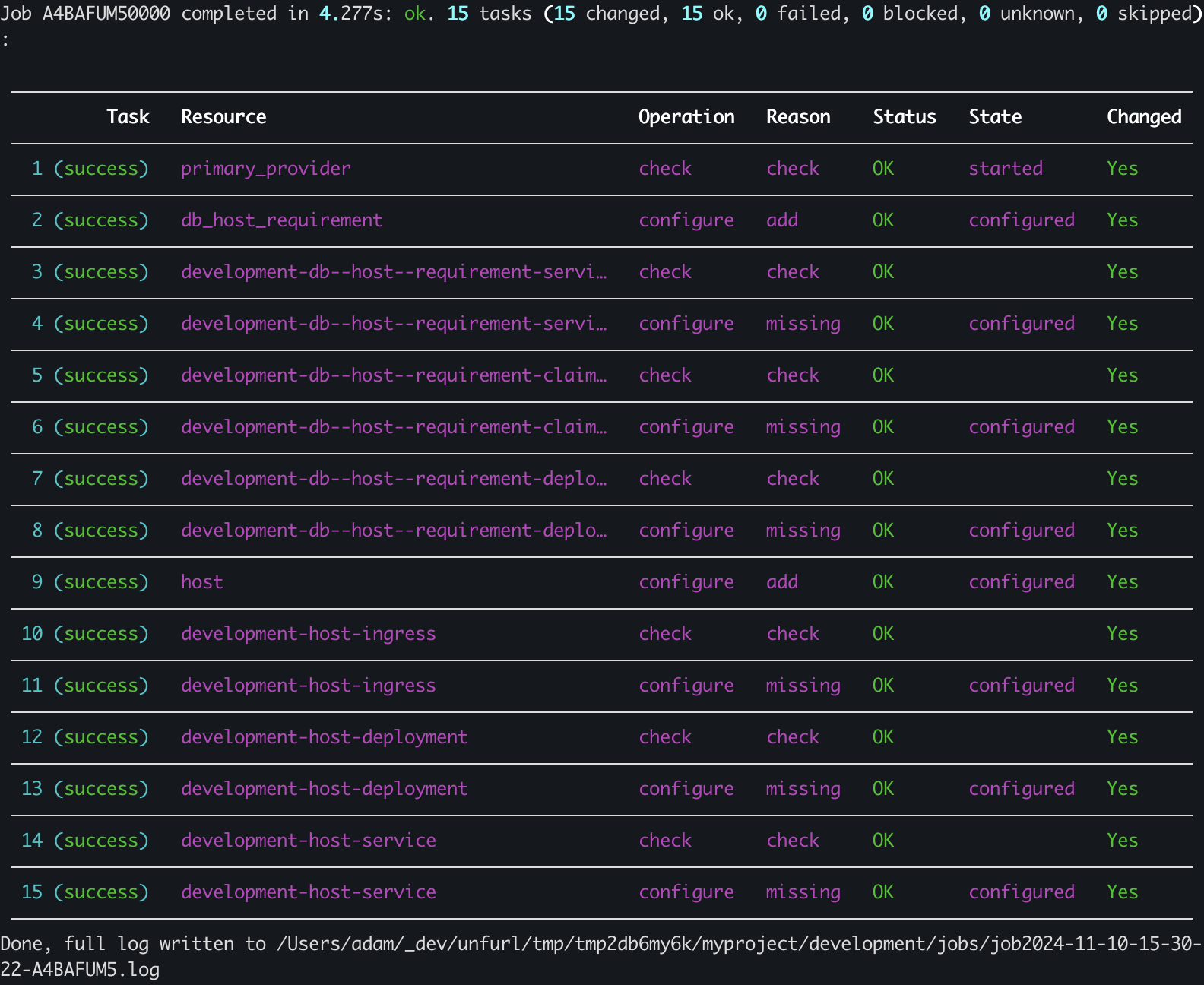Click the truncated requirement-claim resource in task 5
The width and height of the screenshot is (1204, 985).
[x=394, y=375]
